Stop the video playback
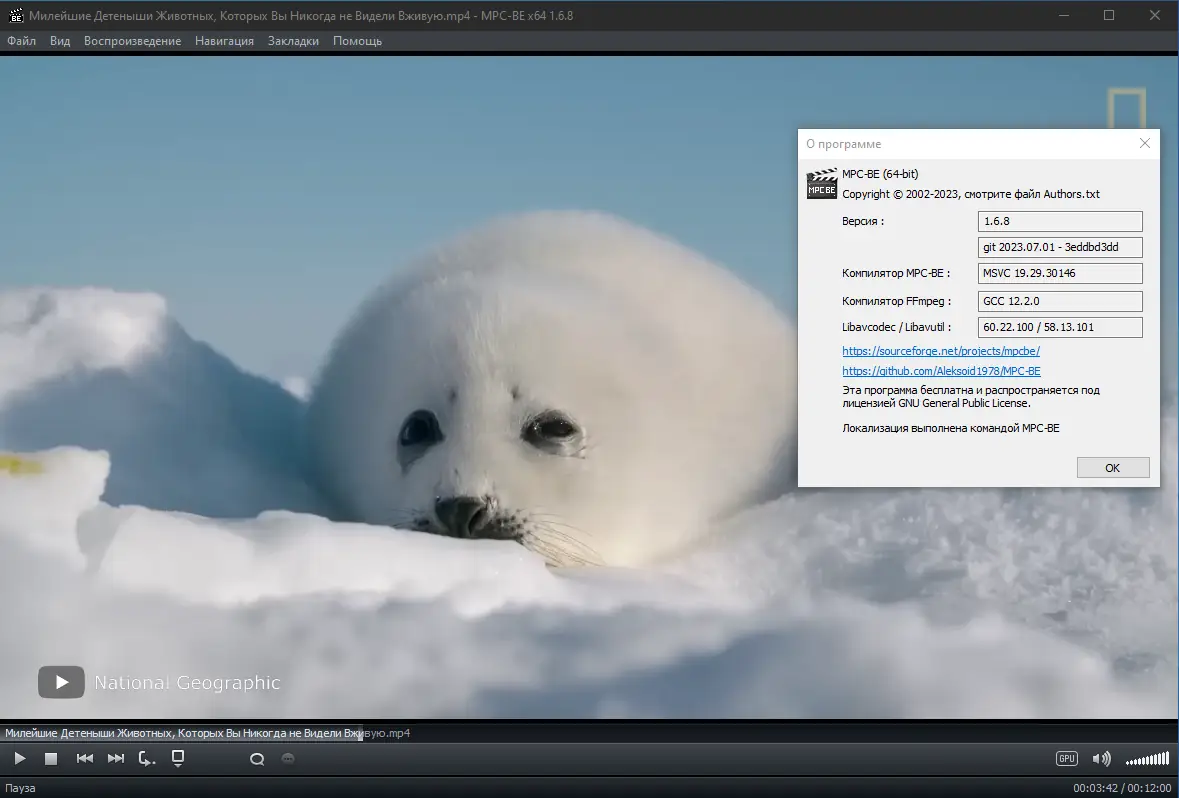Screen dimensions: 1179x798 point(51,759)
